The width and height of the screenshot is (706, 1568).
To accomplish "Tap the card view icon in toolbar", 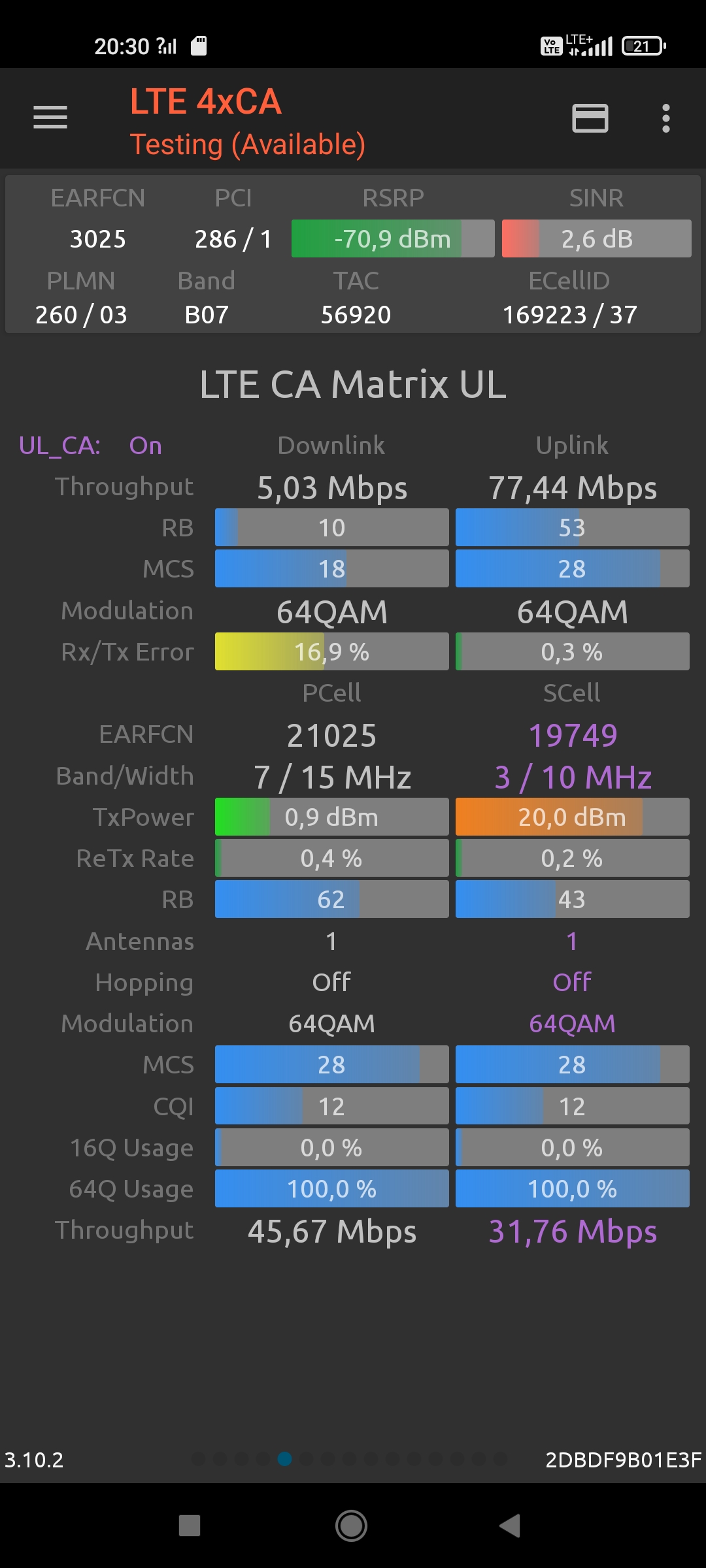I will [x=590, y=118].
